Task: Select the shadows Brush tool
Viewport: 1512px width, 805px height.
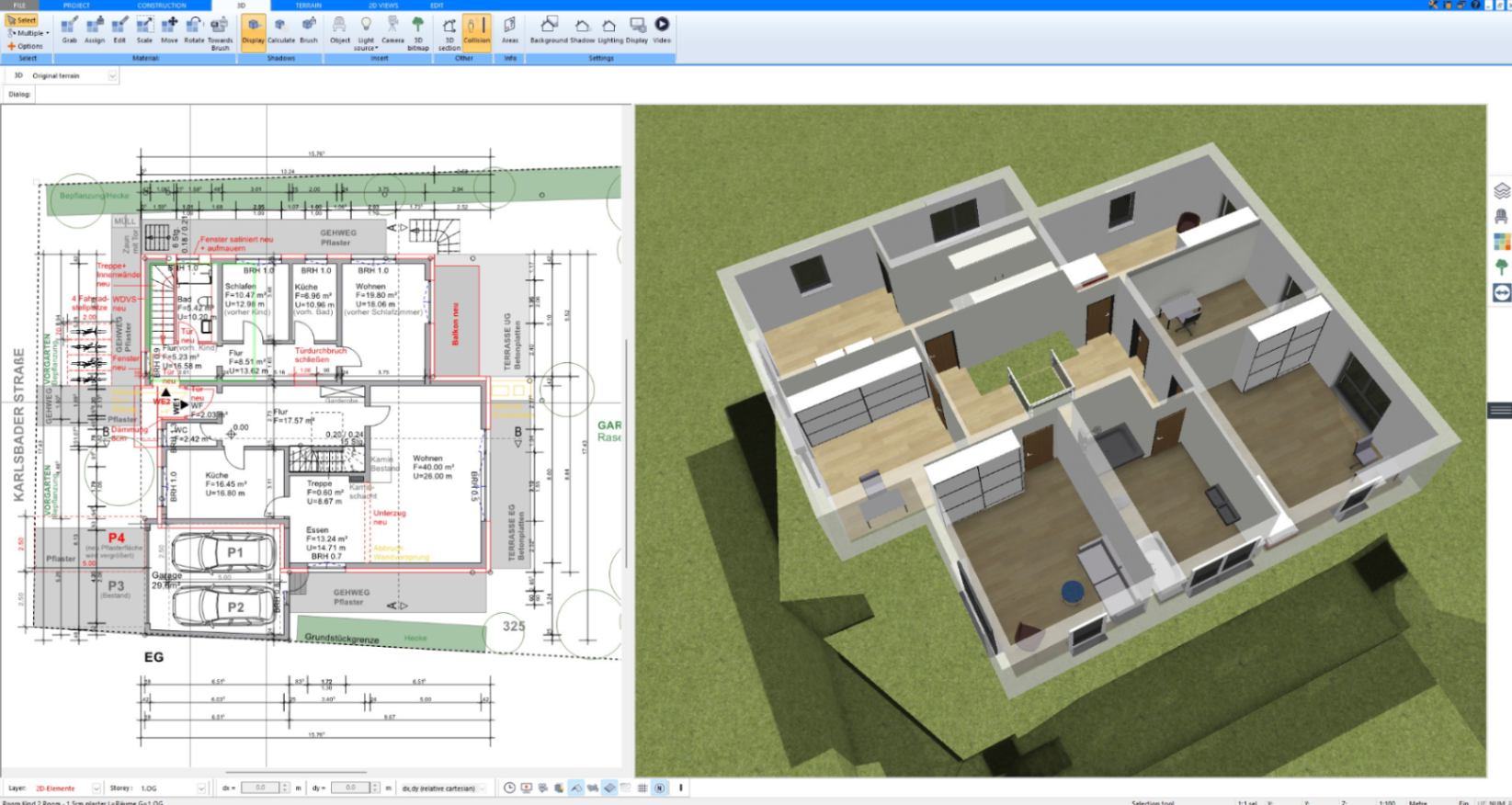Action: [309, 30]
